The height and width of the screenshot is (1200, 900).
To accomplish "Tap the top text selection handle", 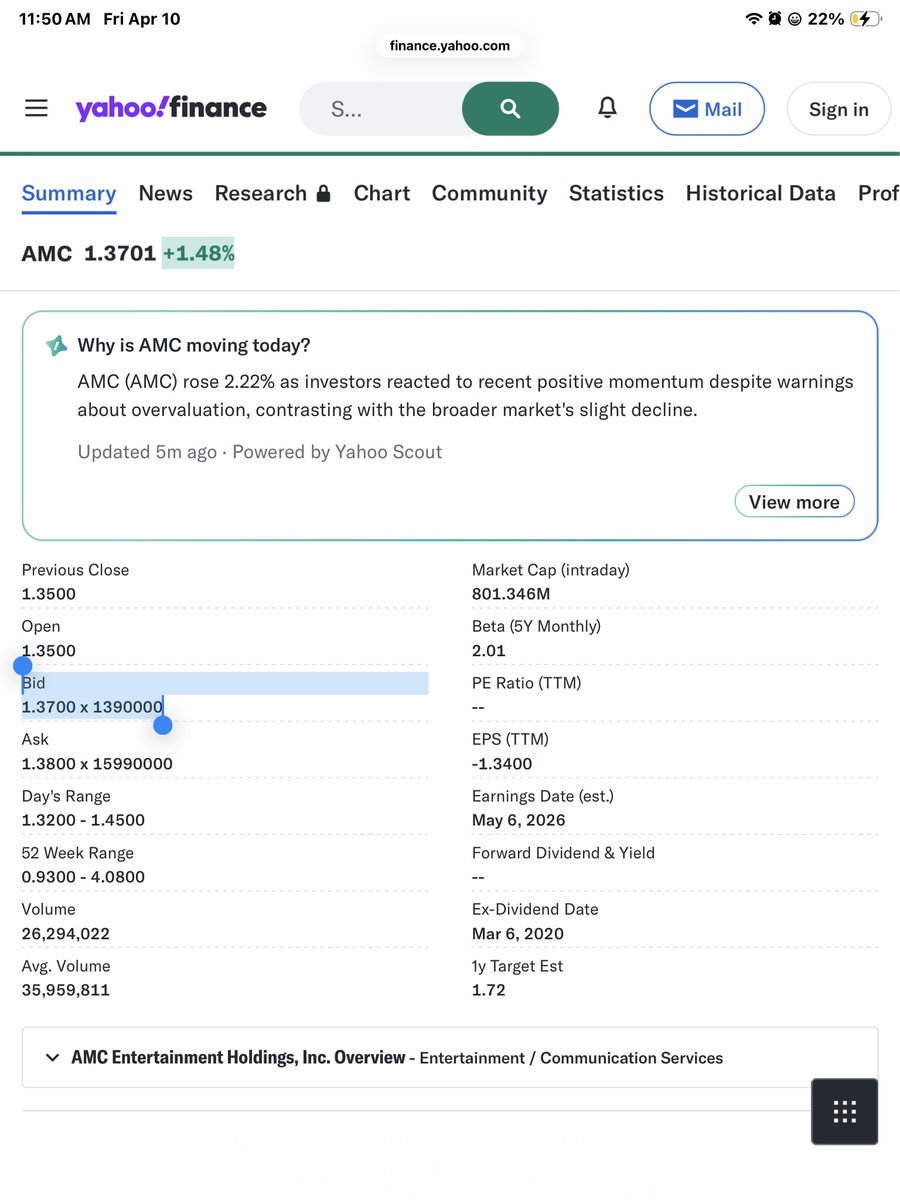I will click(22, 666).
